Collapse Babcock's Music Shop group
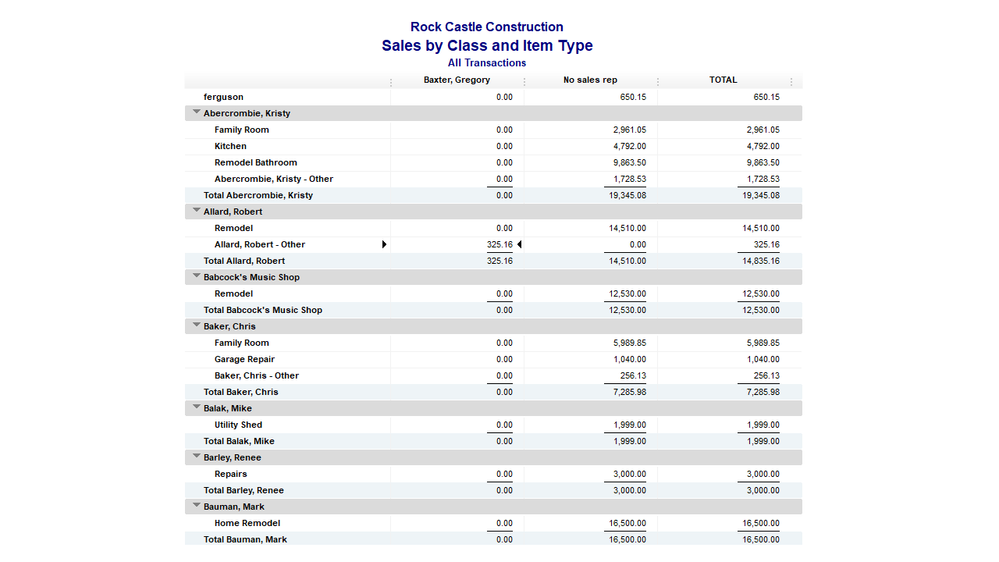The height and width of the screenshot is (562, 999). point(196,277)
